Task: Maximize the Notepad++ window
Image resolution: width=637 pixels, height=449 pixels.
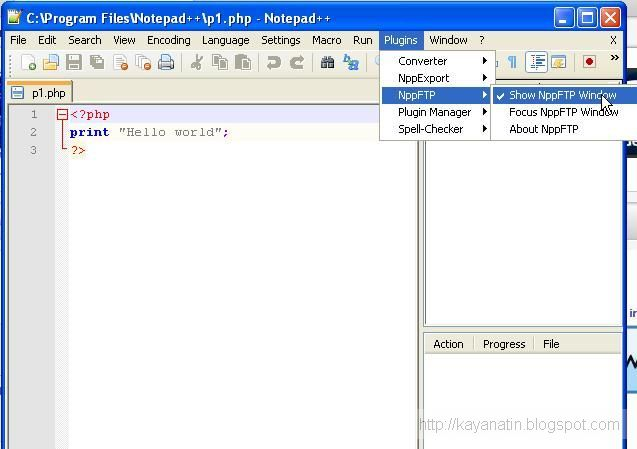Action: click(587, 17)
